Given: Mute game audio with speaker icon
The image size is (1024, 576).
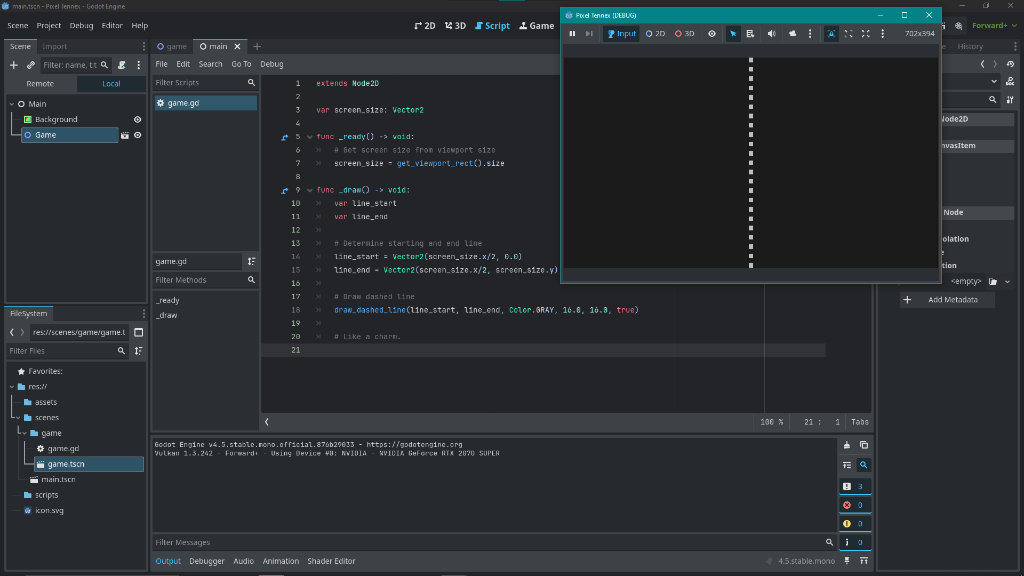Looking at the screenshot, I should point(771,34).
